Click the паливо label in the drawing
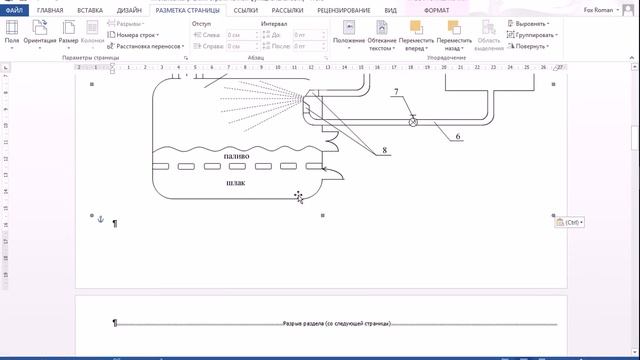The image size is (640, 360). coord(236,156)
